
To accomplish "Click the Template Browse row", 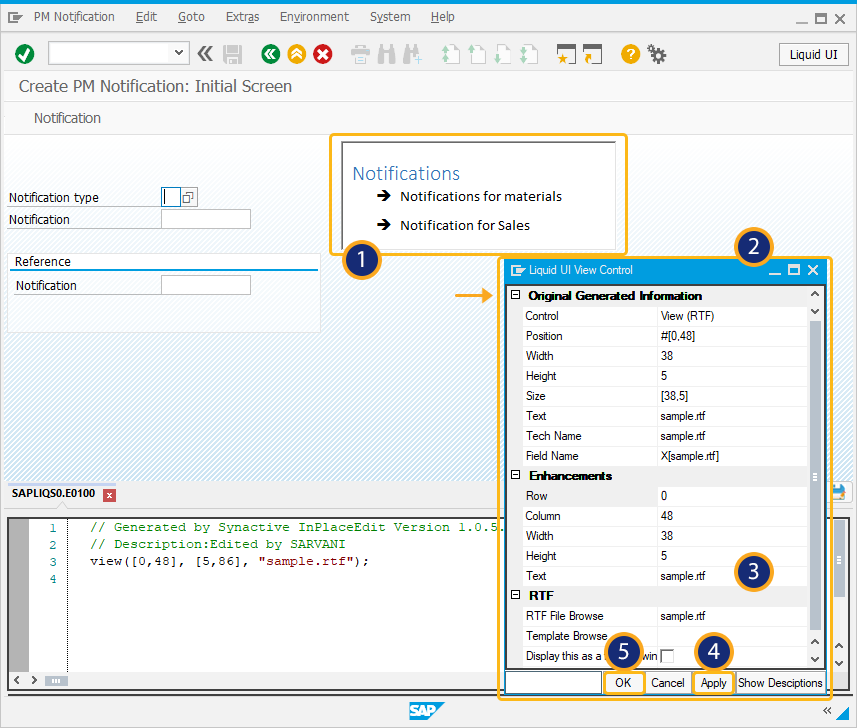I will pos(665,636).
